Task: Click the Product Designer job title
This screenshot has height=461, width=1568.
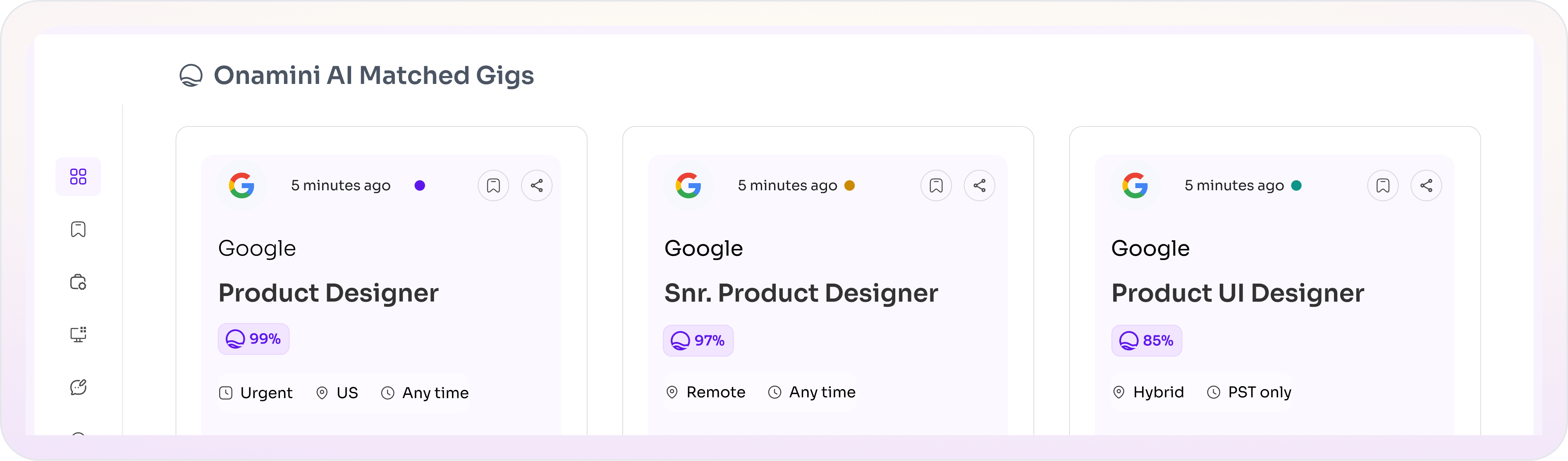Action: click(328, 294)
